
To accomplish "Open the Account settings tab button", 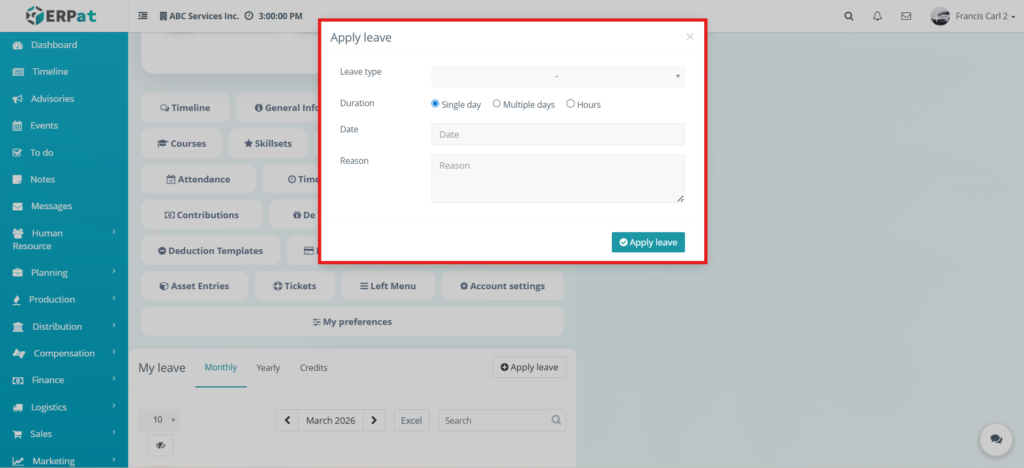I will (502, 286).
